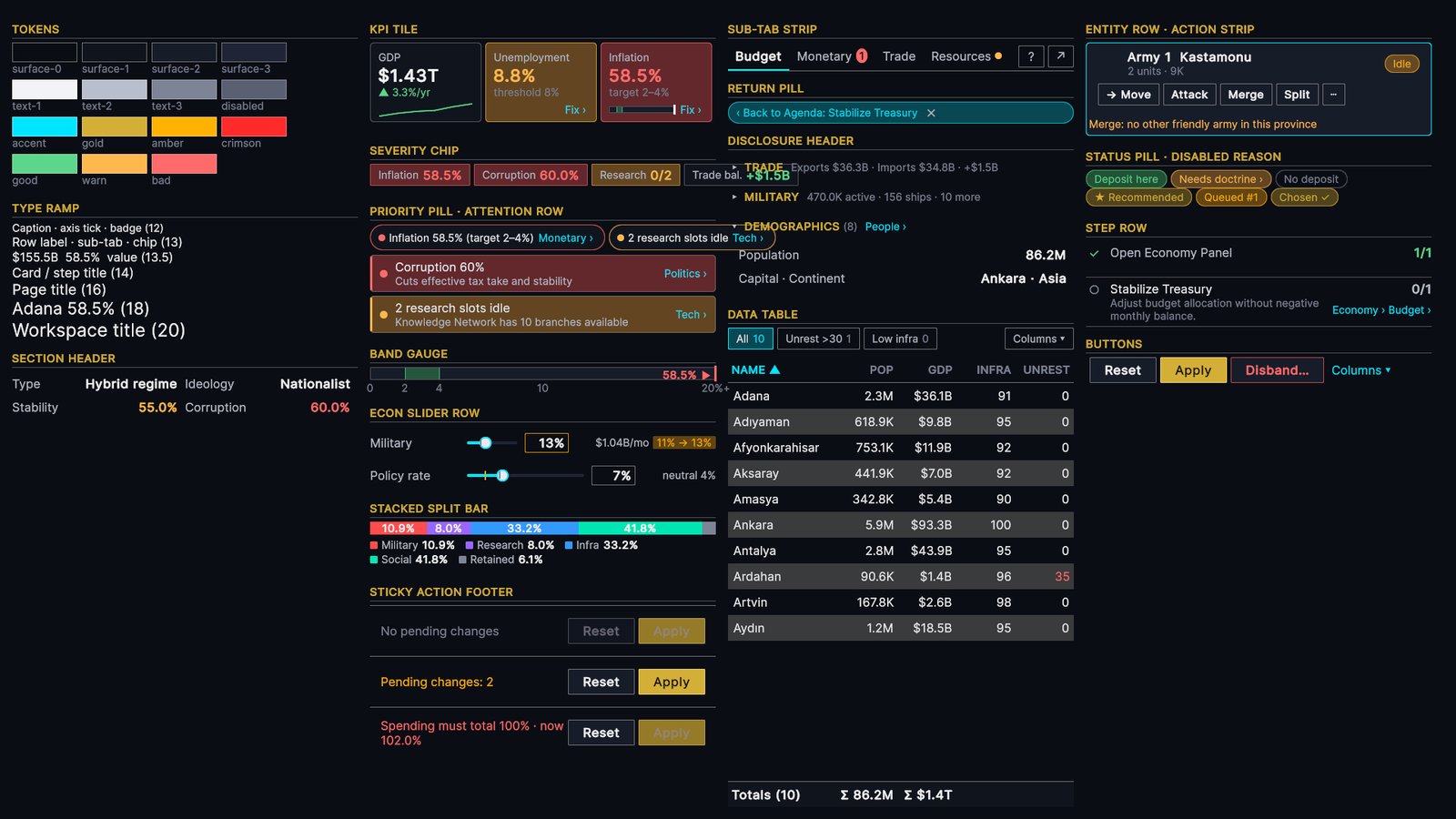Image resolution: width=1456 pixels, height=819 pixels.
Task: Open the Columns dropdown in the Buttons section
Action: tap(1360, 370)
